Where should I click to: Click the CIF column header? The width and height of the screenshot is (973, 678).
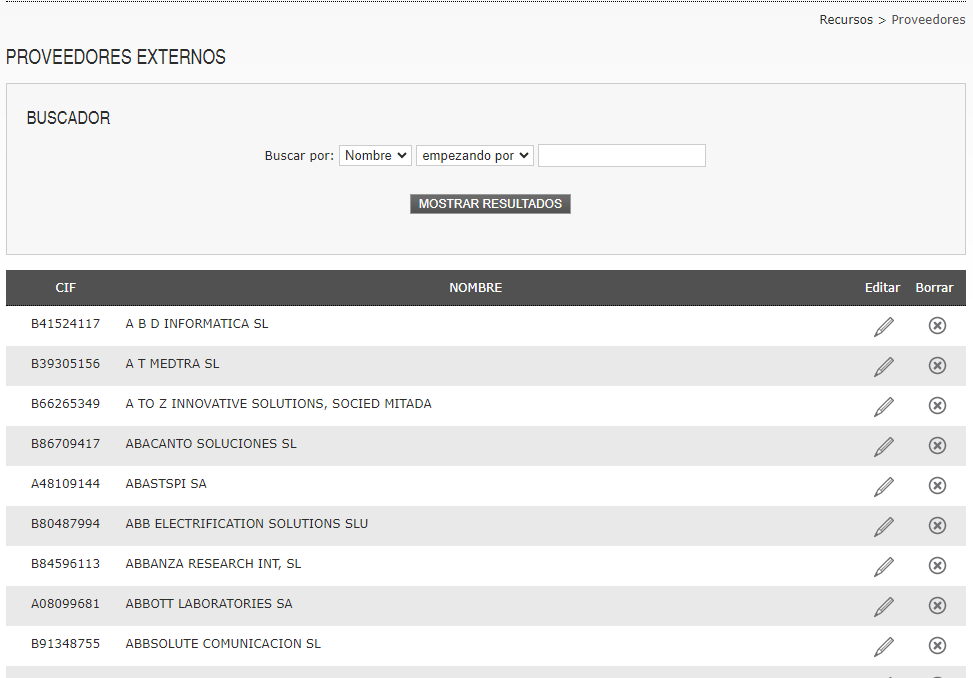[65, 288]
